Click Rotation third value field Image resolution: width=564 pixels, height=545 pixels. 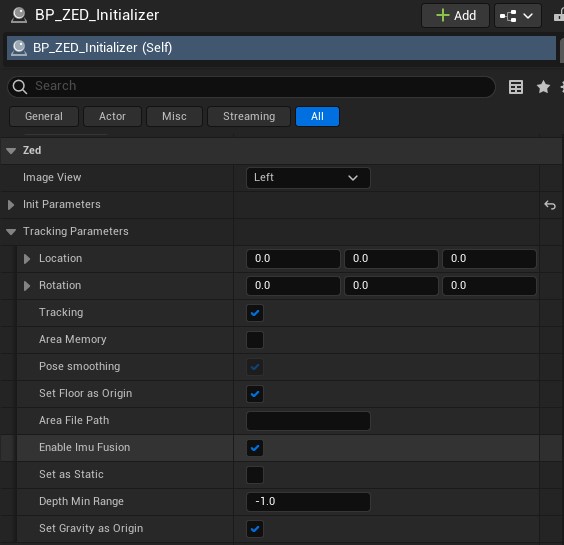click(489, 286)
